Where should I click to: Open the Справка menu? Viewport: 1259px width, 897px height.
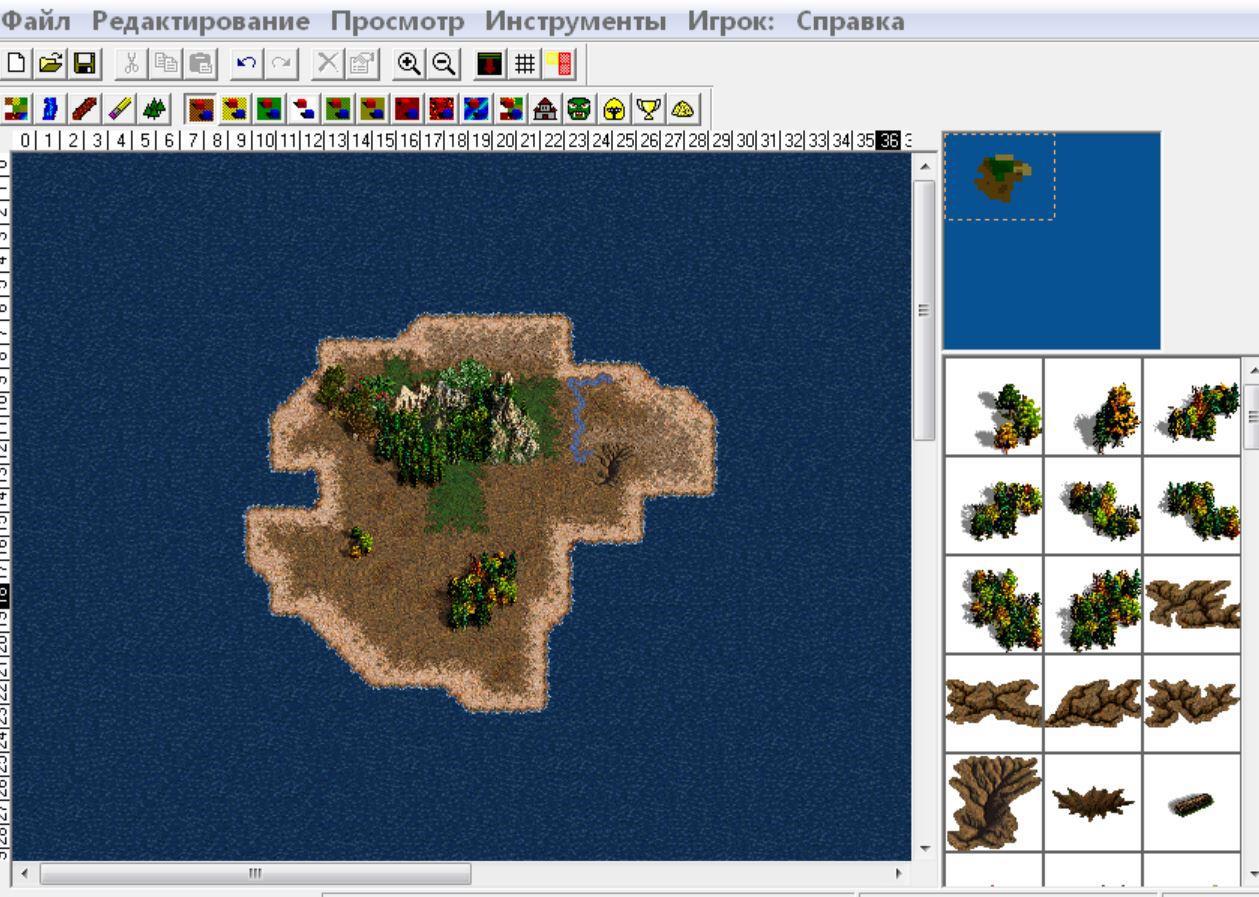(x=850, y=20)
